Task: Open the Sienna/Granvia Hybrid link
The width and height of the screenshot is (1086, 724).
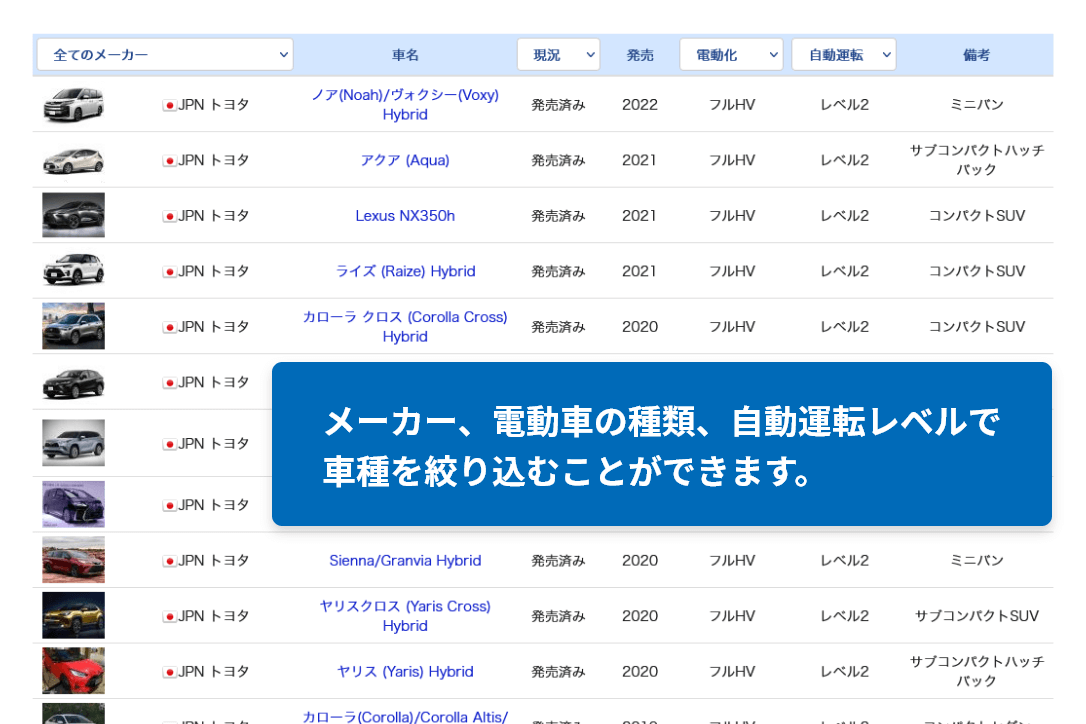Action: 405,560
